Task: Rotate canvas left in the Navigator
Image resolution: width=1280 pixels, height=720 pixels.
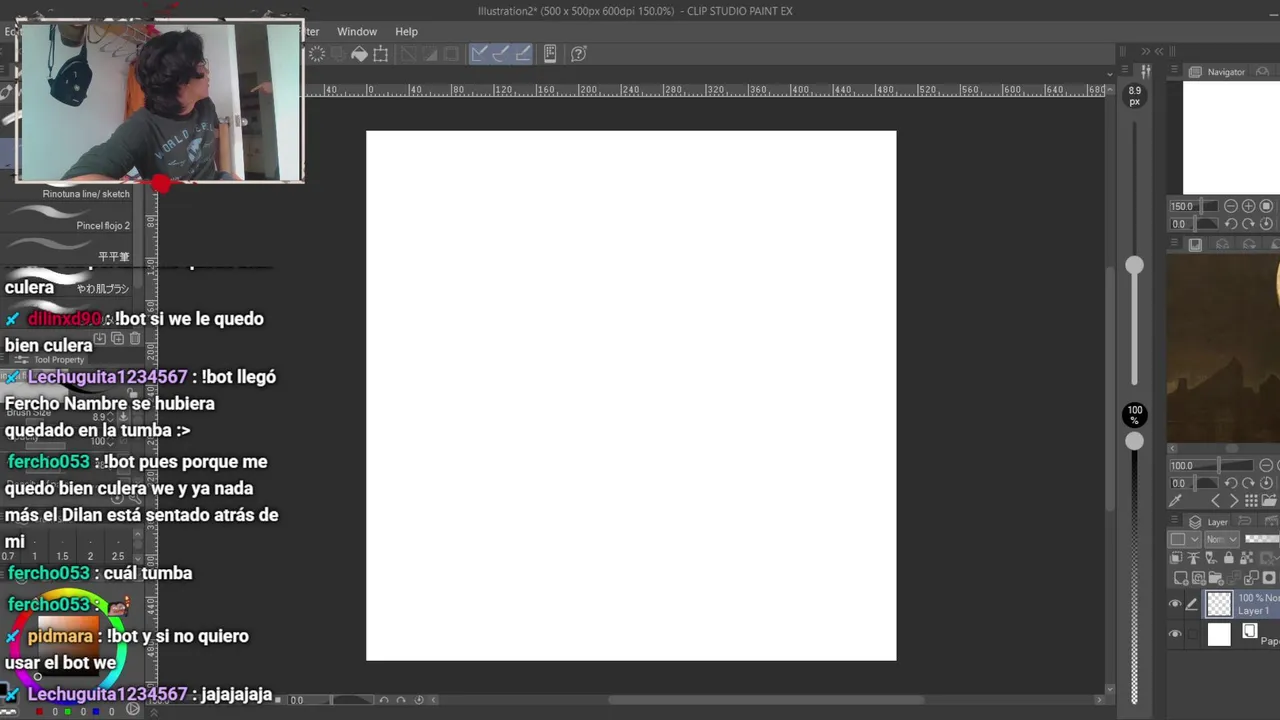Action: click(1231, 224)
